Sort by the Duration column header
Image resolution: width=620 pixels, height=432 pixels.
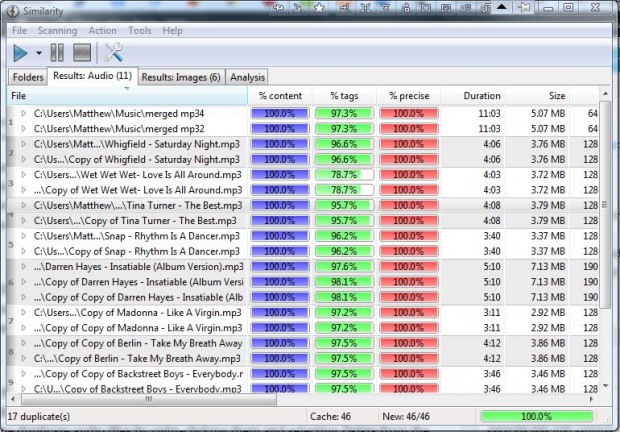(x=473, y=96)
